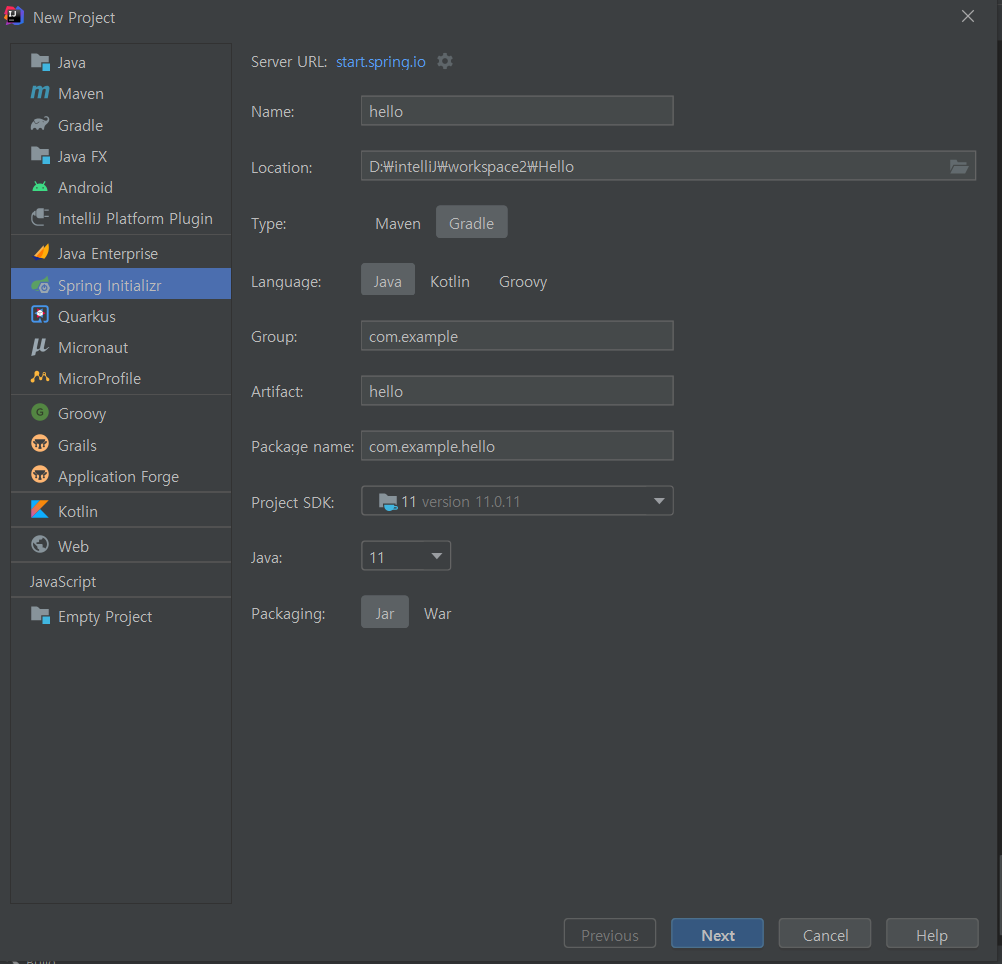Click into the Package name field
The width and height of the screenshot is (1002, 964).
click(x=517, y=446)
